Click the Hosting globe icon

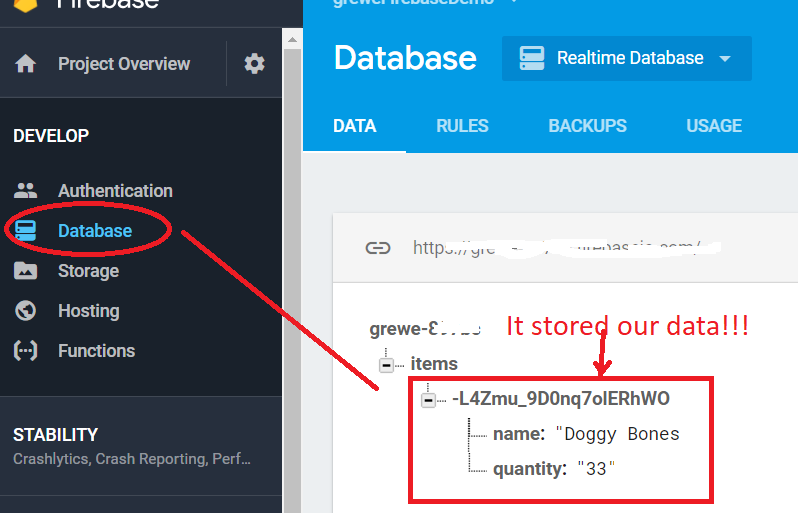coord(26,311)
